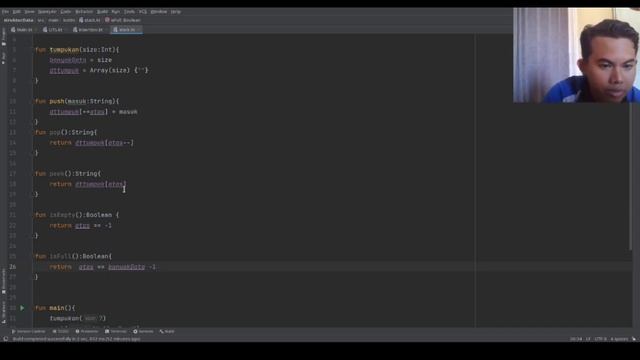Open the Bookmarks sidebar tool button

click(4, 281)
